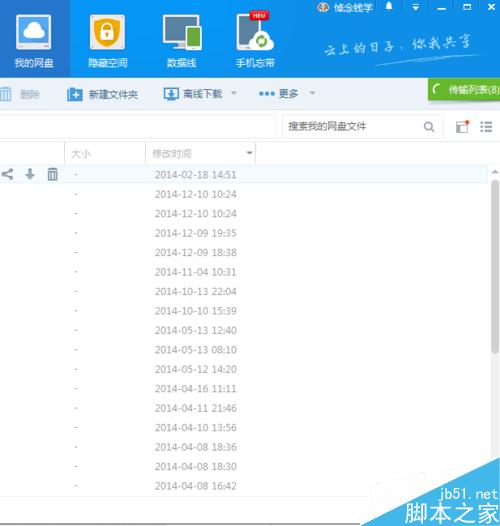
Task: Click the scrollbar up arrow
Action: click(495, 172)
